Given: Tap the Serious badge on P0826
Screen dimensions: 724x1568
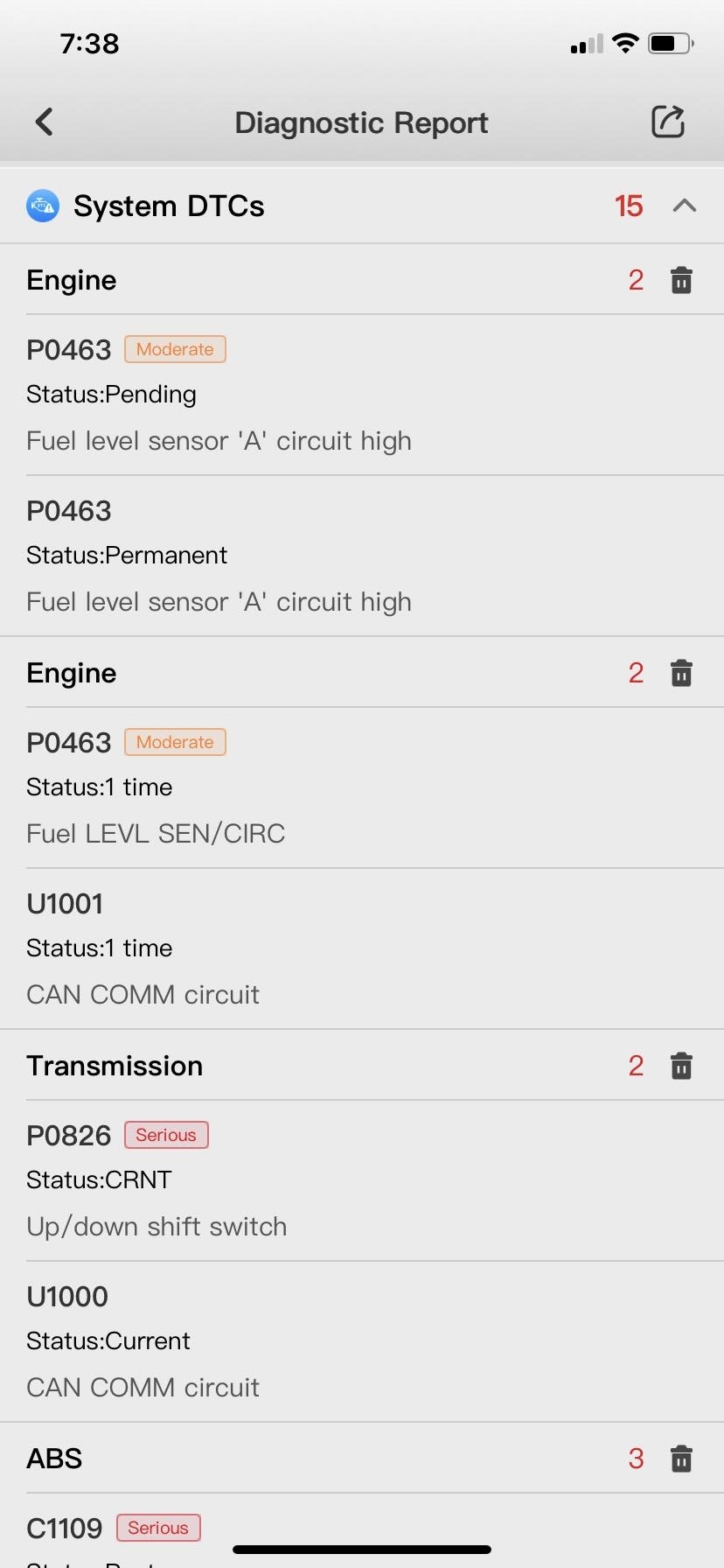Looking at the screenshot, I should (166, 1136).
